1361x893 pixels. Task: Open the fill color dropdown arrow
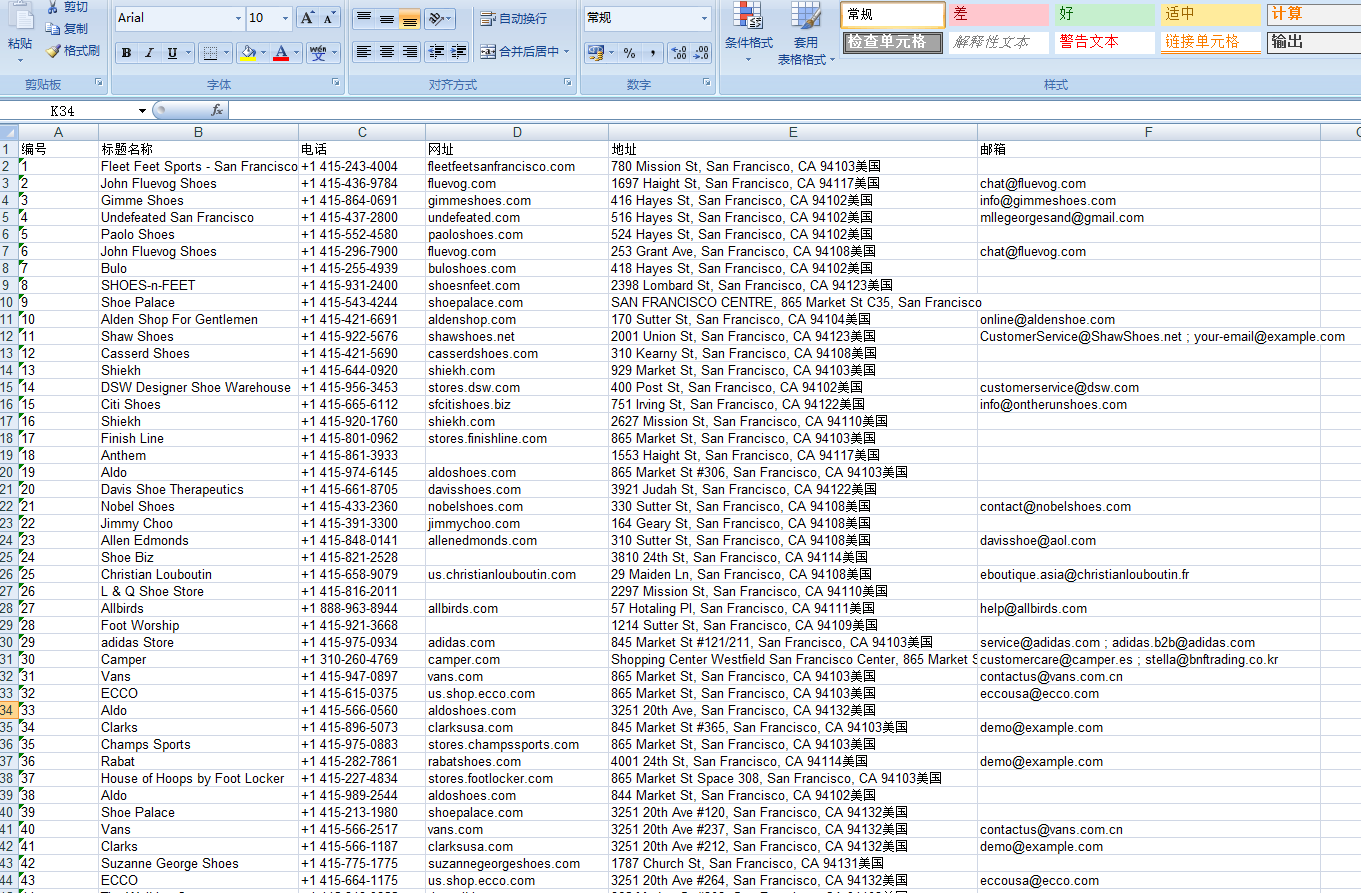tap(263, 53)
